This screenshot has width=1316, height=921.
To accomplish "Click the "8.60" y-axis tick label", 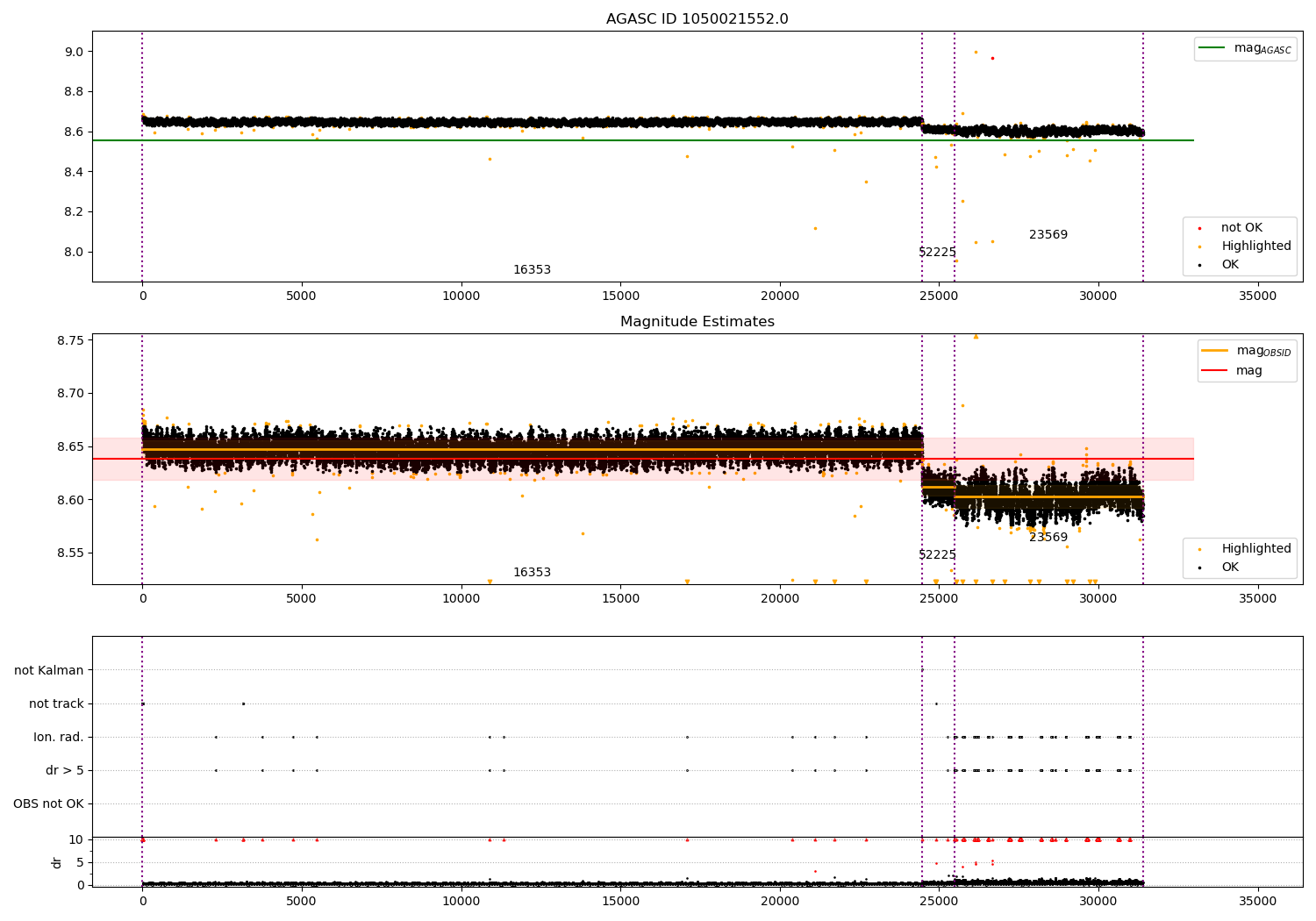I will (x=70, y=501).
